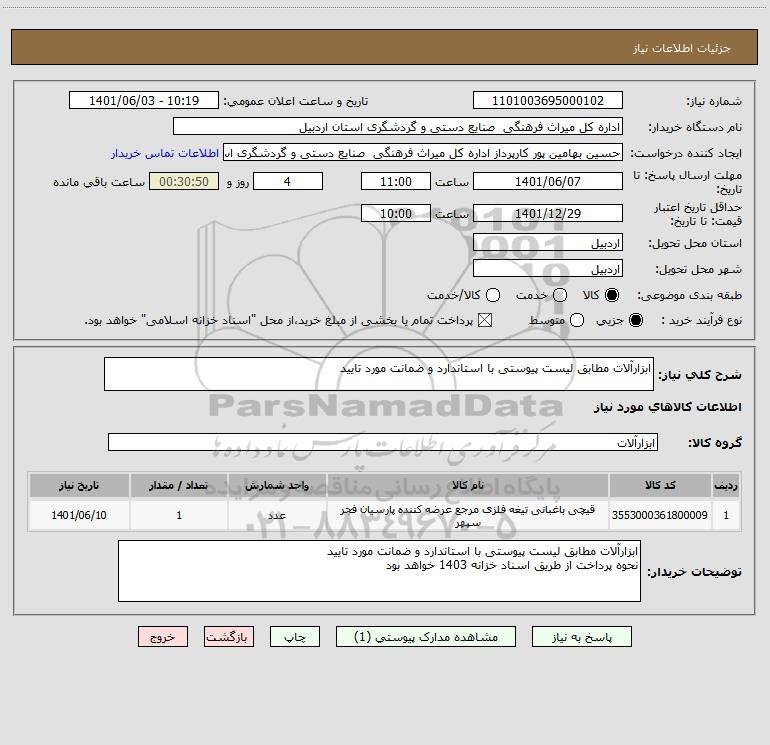Click the شماره نیاز field 1101003695000102
770x745 pixels.
548,100
